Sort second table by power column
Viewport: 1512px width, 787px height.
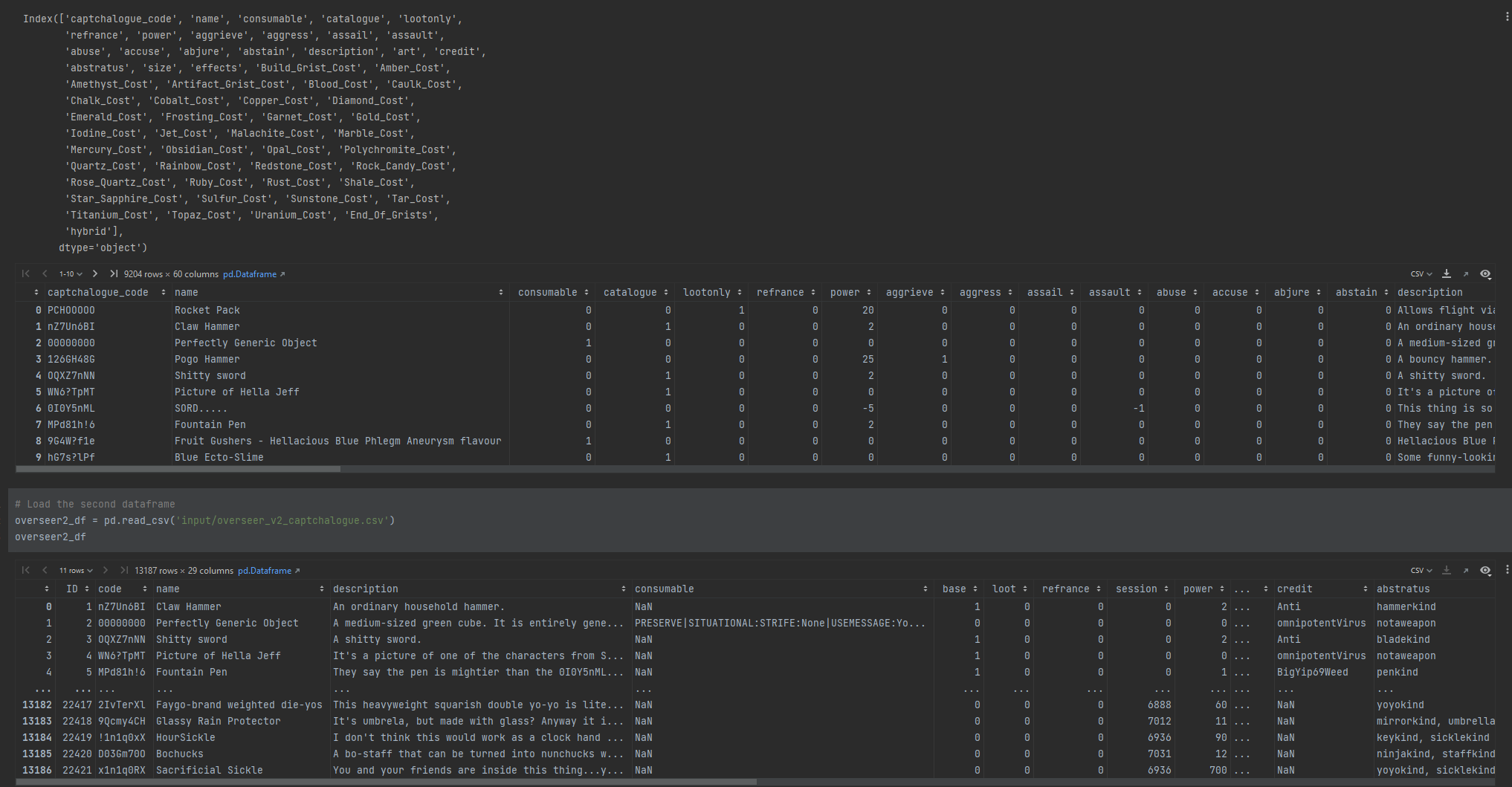tap(1222, 589)
